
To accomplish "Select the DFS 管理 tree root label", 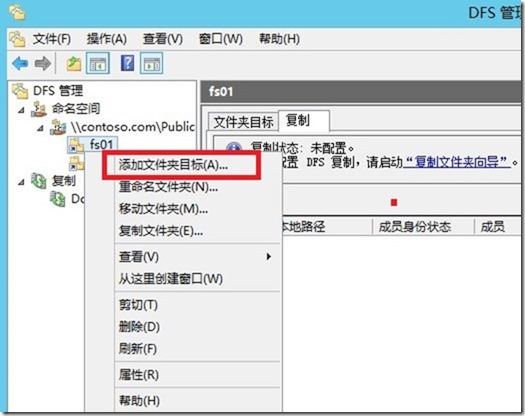I will pos(58,91).
